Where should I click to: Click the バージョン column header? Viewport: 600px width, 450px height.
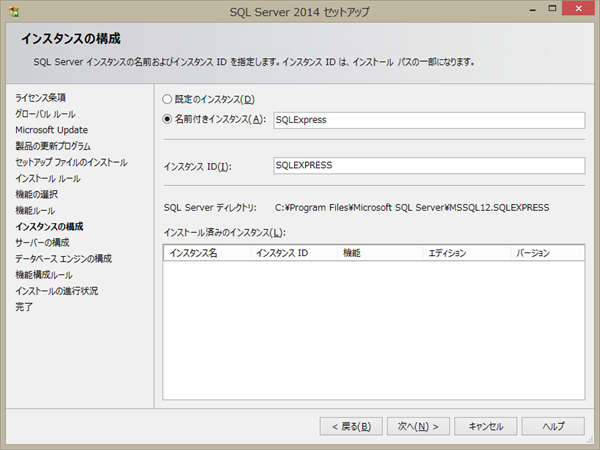pyautogui.click(x=548, y=253)
